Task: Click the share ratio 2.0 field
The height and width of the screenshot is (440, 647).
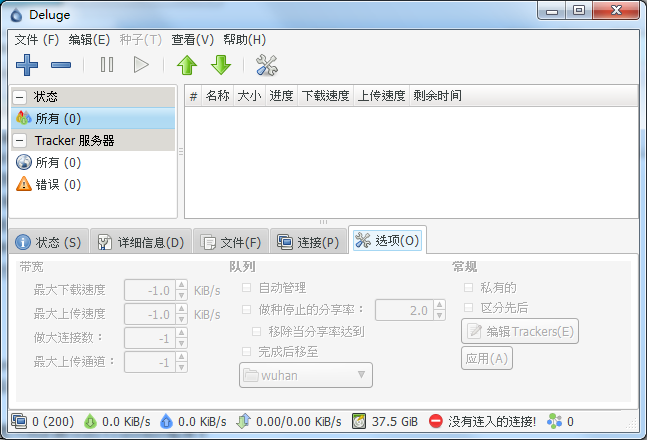Action: [405, 310]
